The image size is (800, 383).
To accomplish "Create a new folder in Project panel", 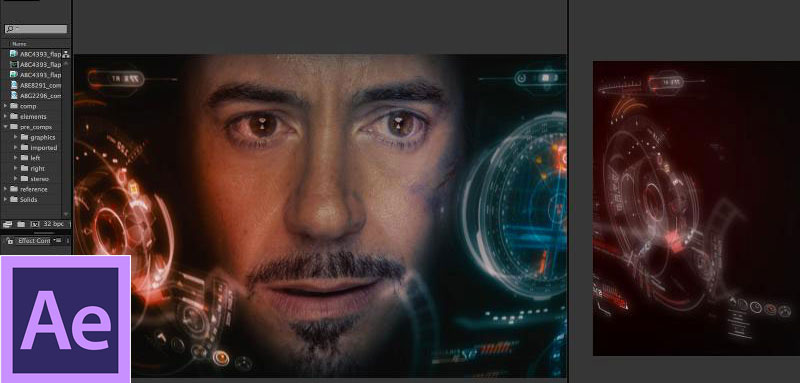I will click(21, 224).
